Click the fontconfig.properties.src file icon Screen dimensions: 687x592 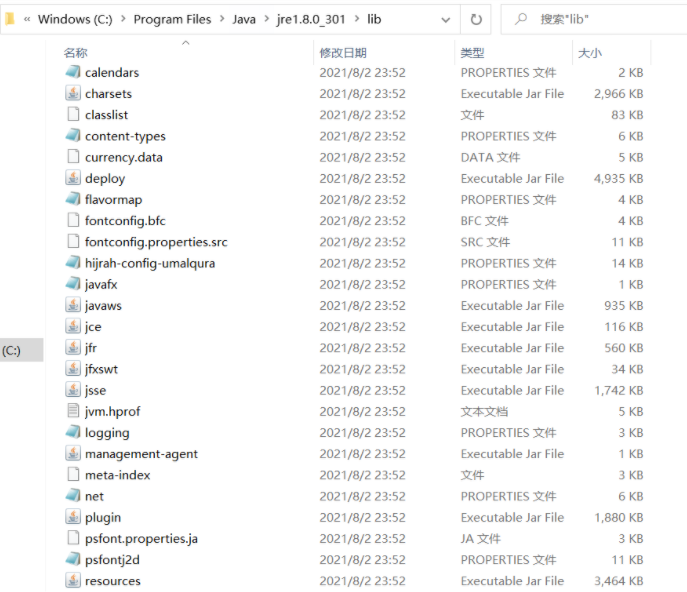tap(73, 241)
